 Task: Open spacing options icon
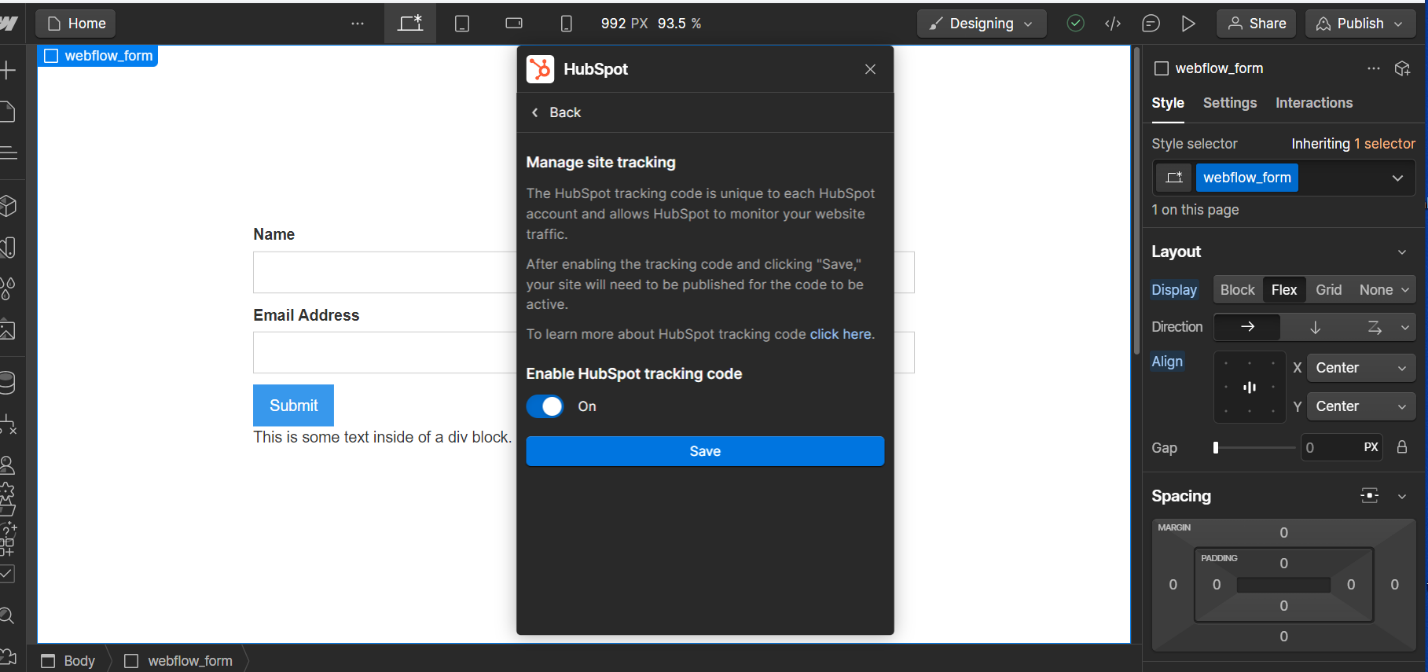tap(1369, 496)
